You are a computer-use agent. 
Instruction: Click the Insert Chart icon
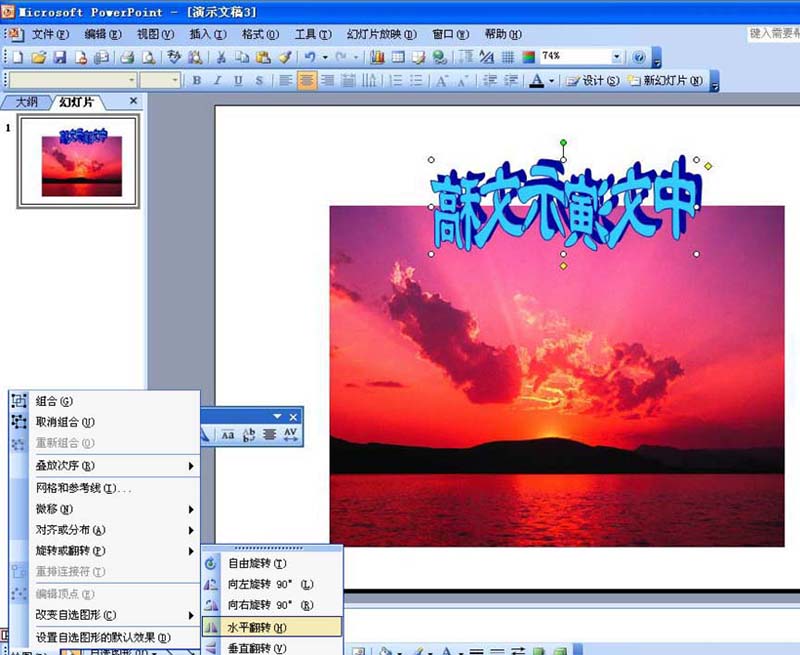coord(377,57)
